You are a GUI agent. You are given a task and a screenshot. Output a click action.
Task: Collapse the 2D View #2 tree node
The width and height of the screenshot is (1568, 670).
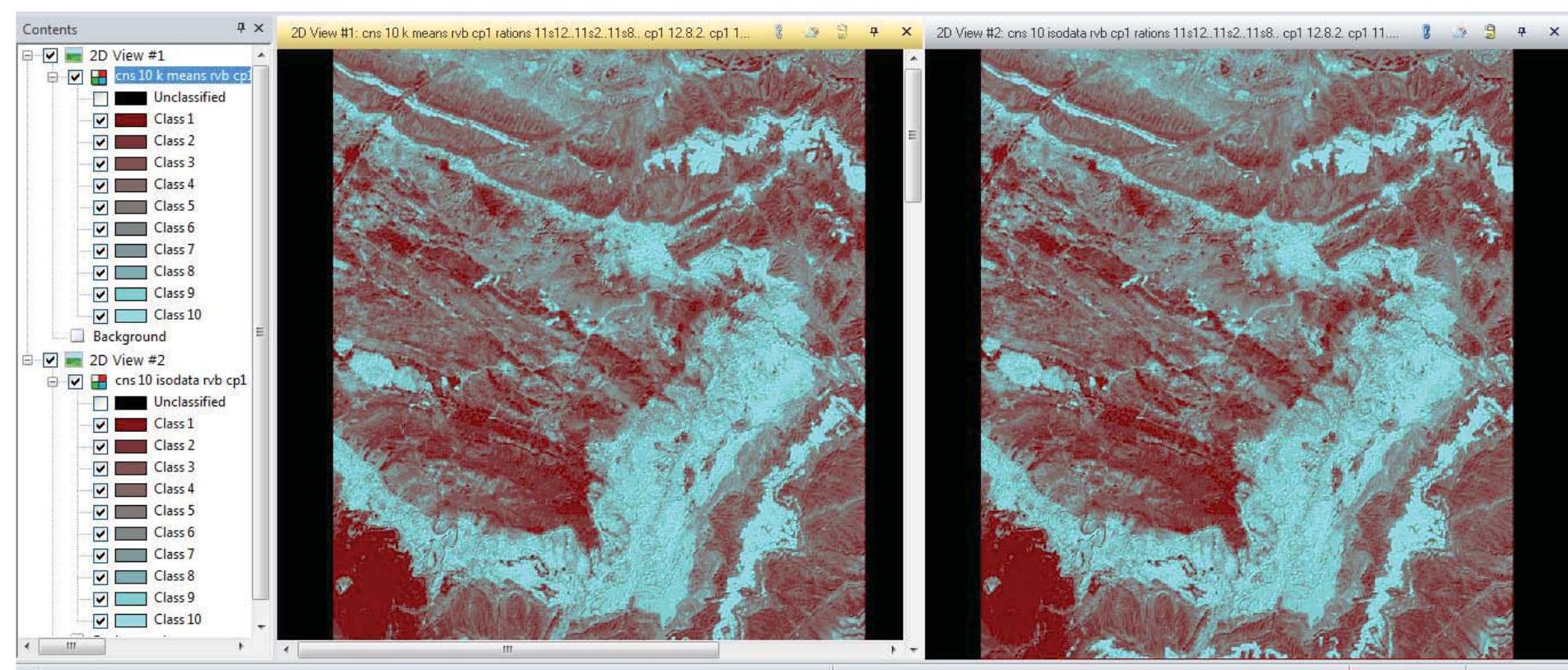coord(27,361)
